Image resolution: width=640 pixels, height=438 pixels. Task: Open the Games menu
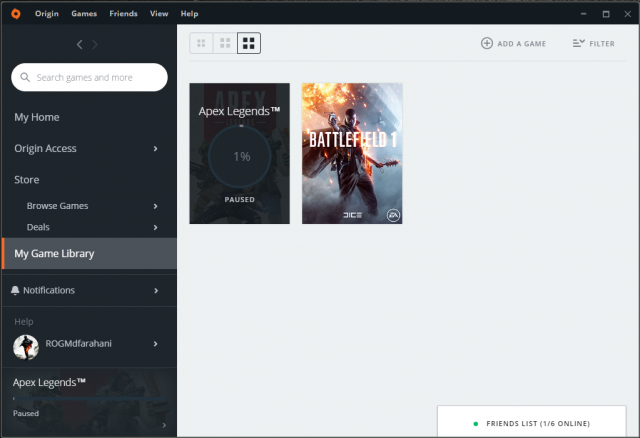coord(84,14)
